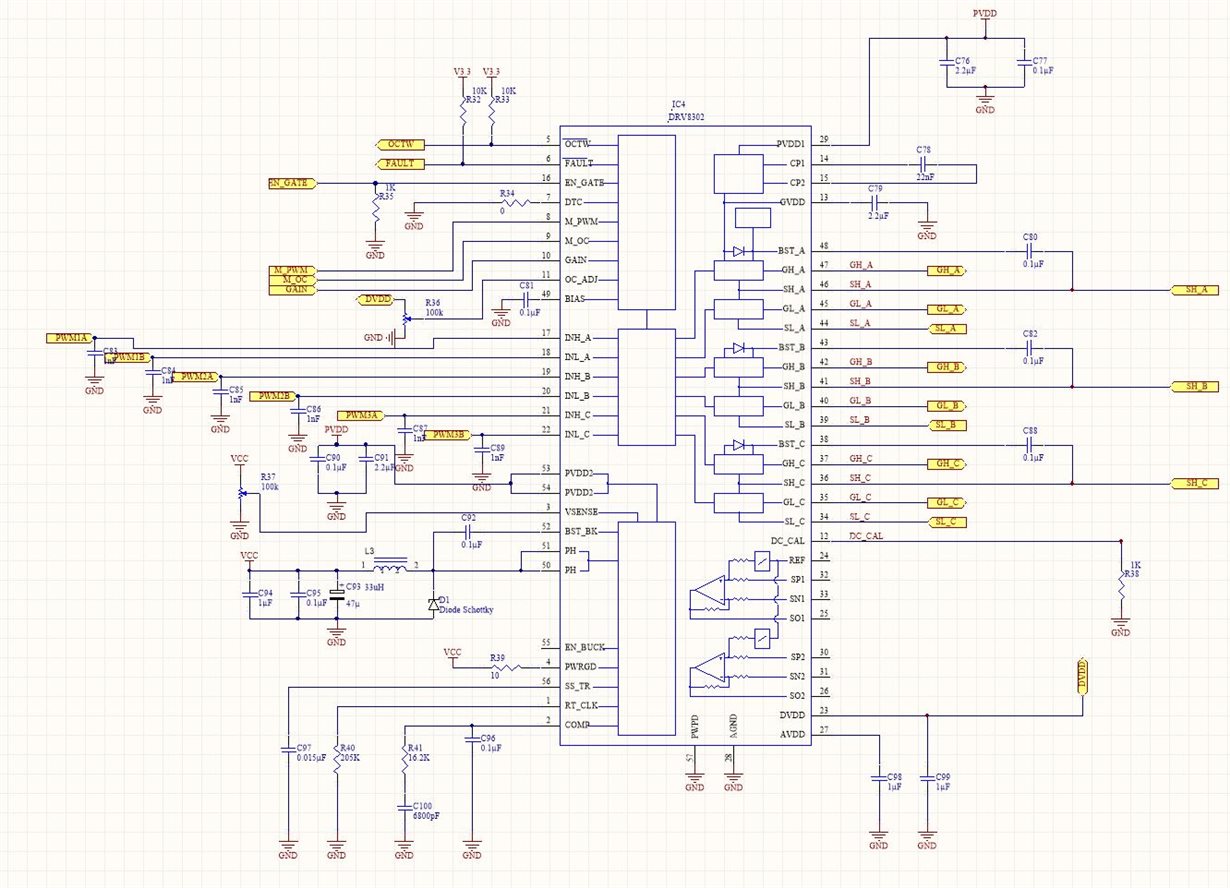Click the PWM3A port
1230x888 pixels.
361,415
